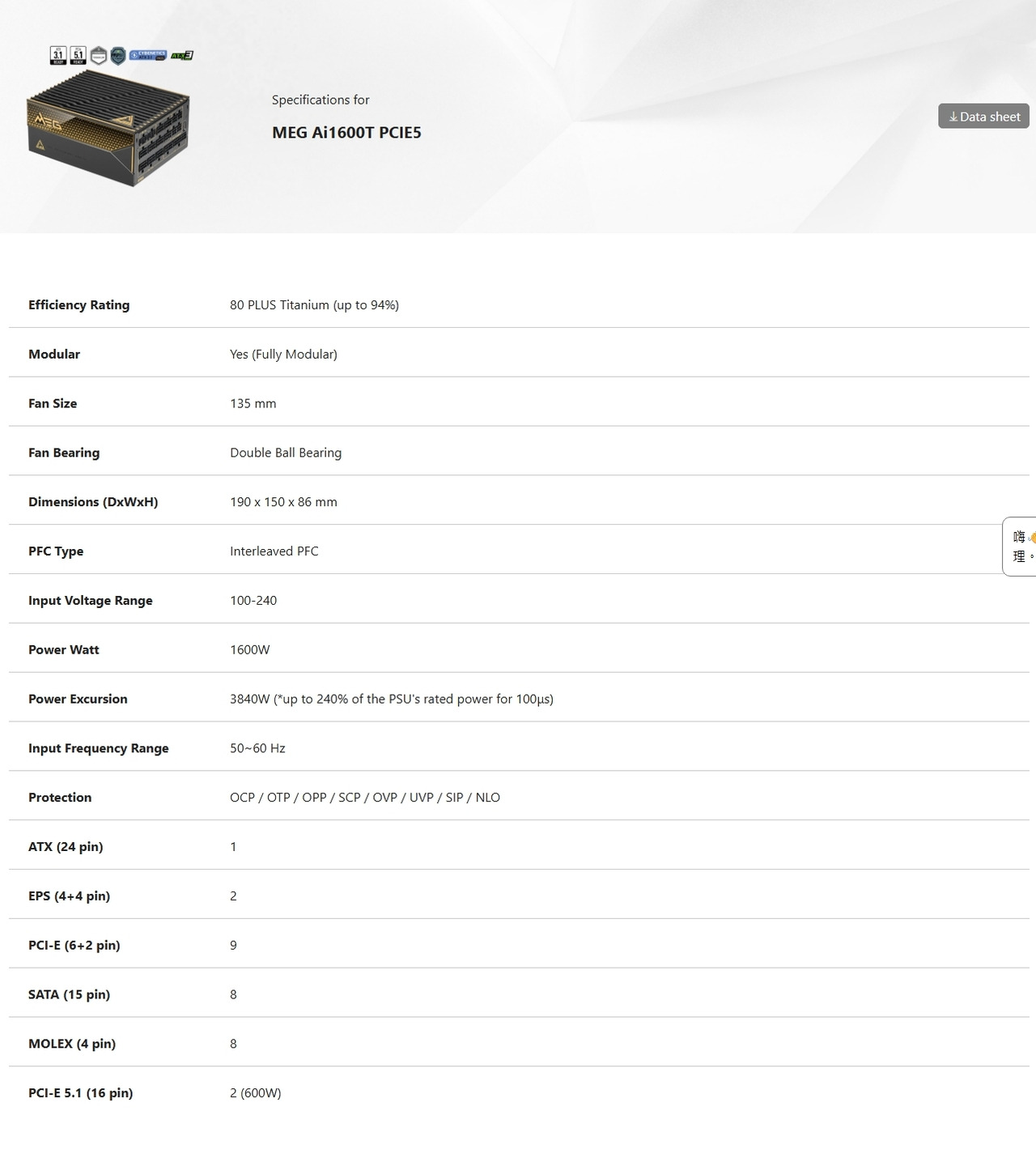Open the chat assistant bubble at right edge
Image resolution: width=1036 pixels, height=1149 pixels.
click(x=1020, y=547)
